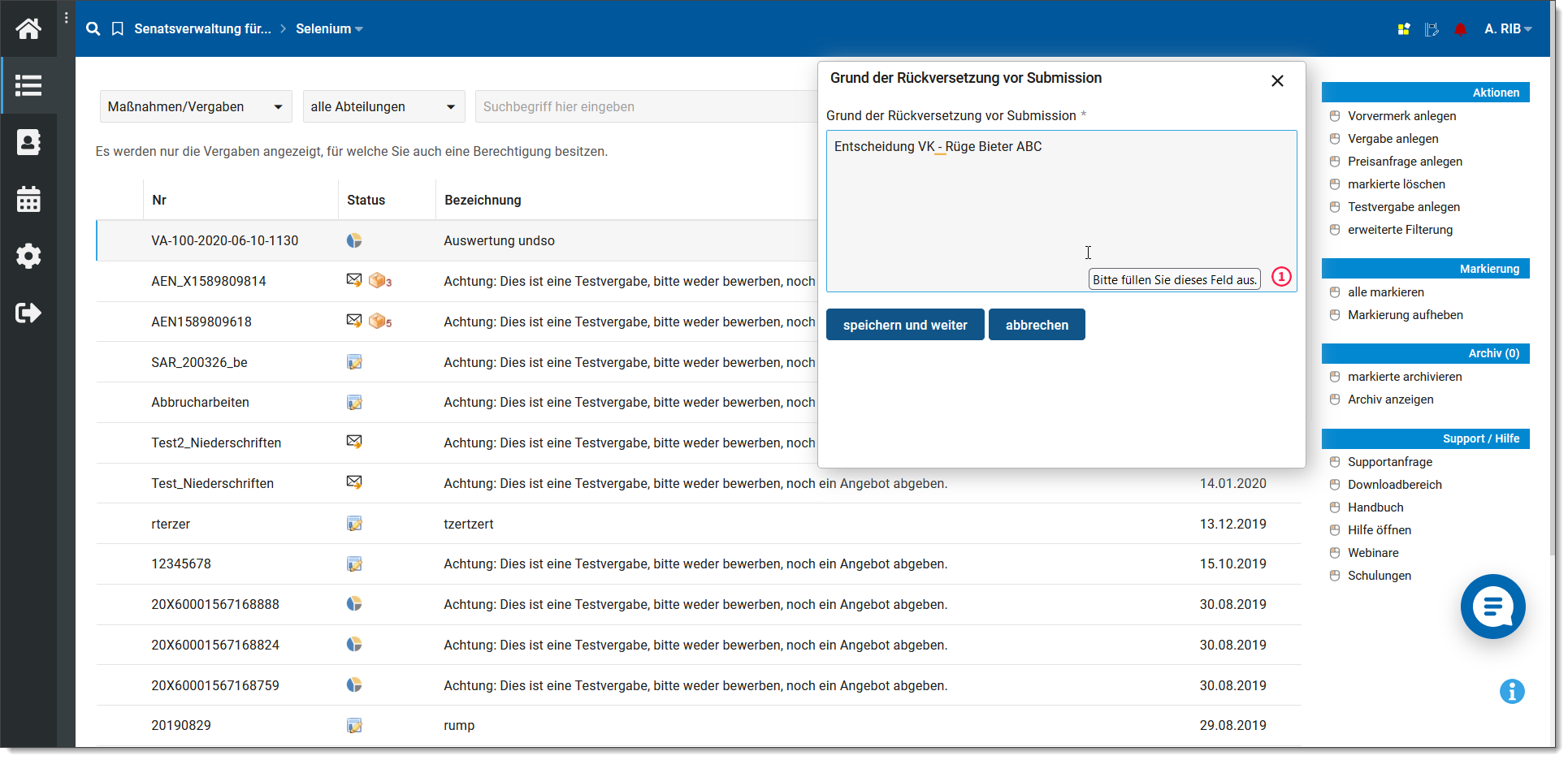The height and width of the screenshot is (760, 1568).
Task: Click Preisanfrage anlegen action
Action: (1405, 162)
